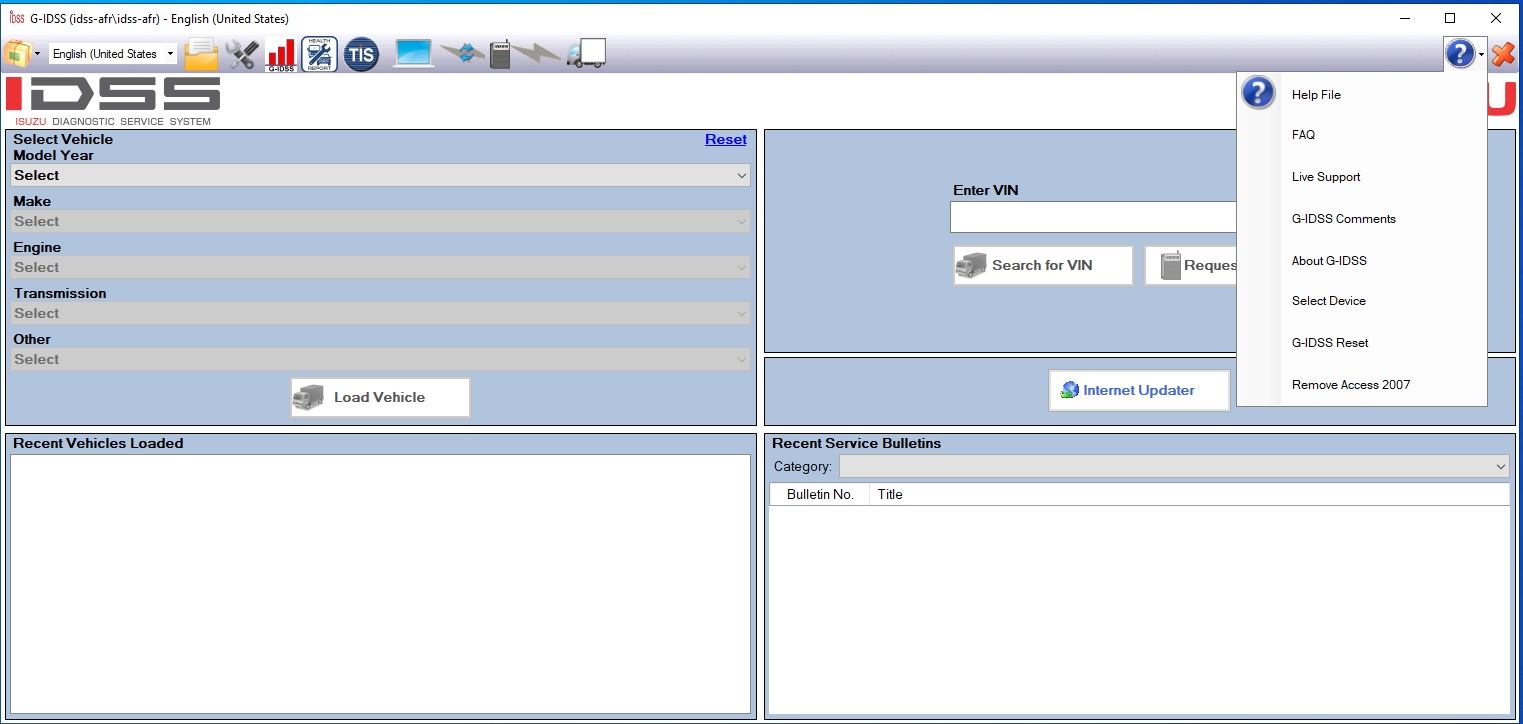Click the blue question mark help icon
This screenshot has height=724, width=1523.
(x=1460, y=54)
